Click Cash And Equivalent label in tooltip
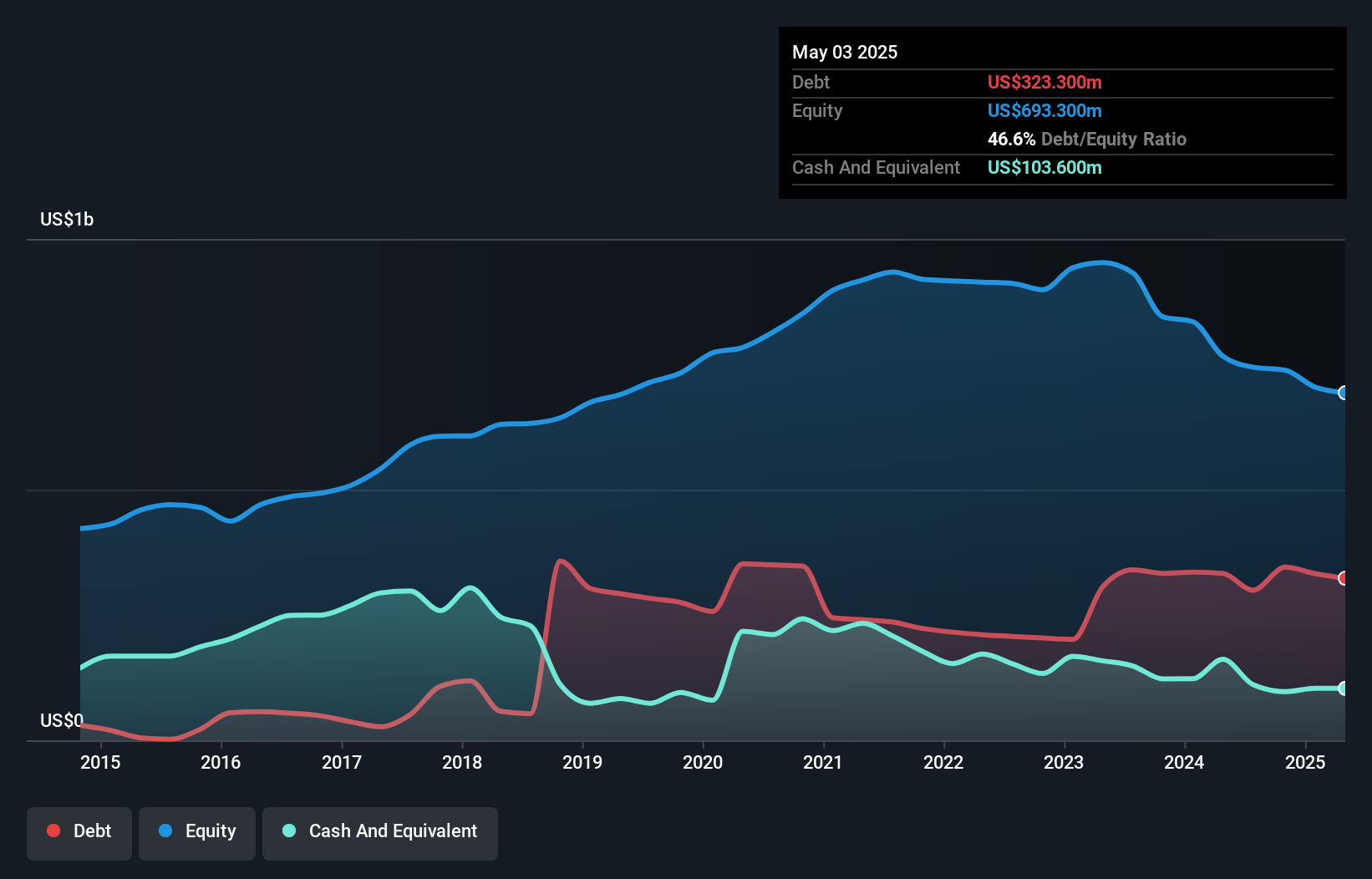Viewport: 1372px width, 879px height. [876, 167]
